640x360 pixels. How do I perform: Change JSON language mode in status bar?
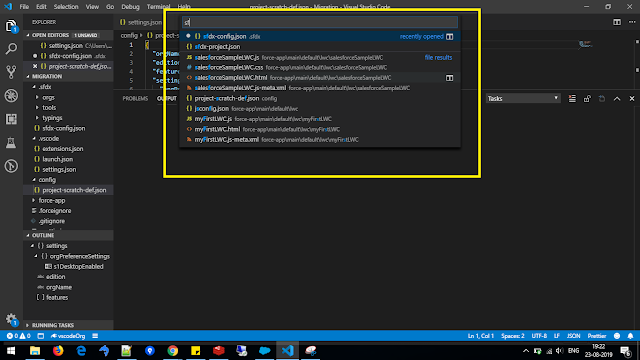tap(573, 336)
